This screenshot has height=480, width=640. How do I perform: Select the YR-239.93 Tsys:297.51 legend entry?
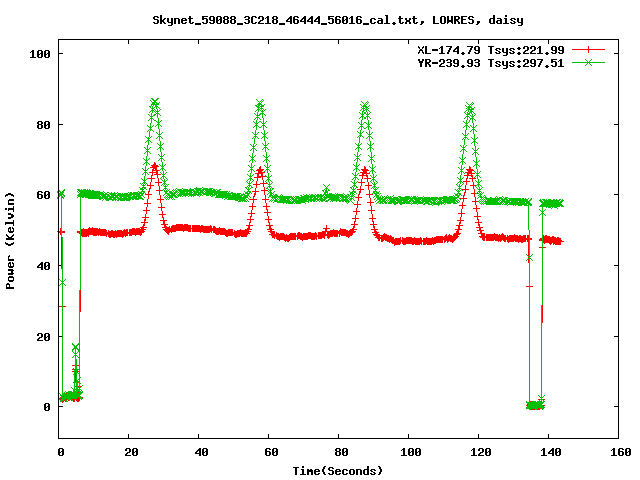[x=491, y=63]
